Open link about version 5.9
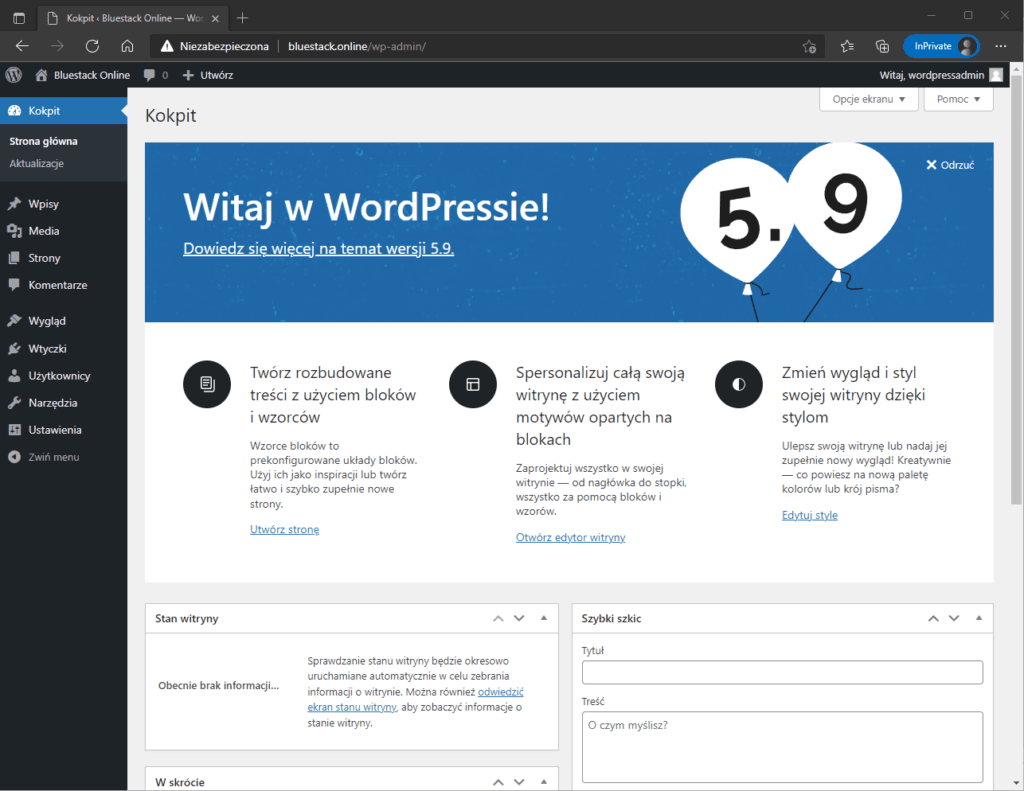 point(318,249)
